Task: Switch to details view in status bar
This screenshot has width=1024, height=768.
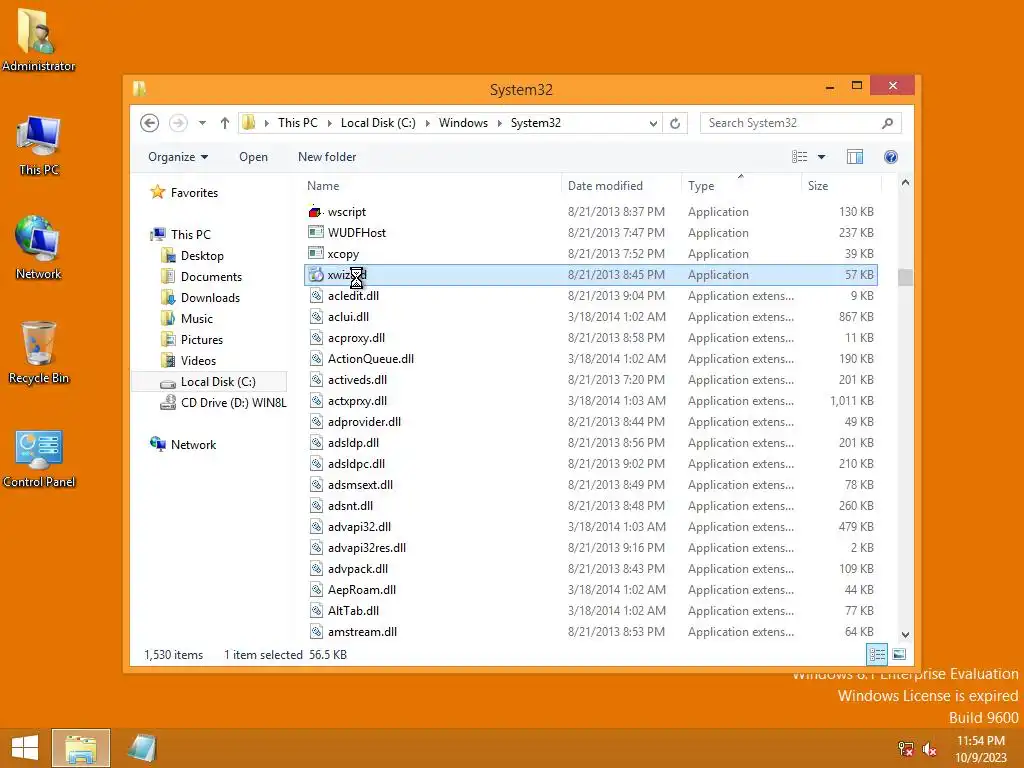Action: tap(877, 654)
